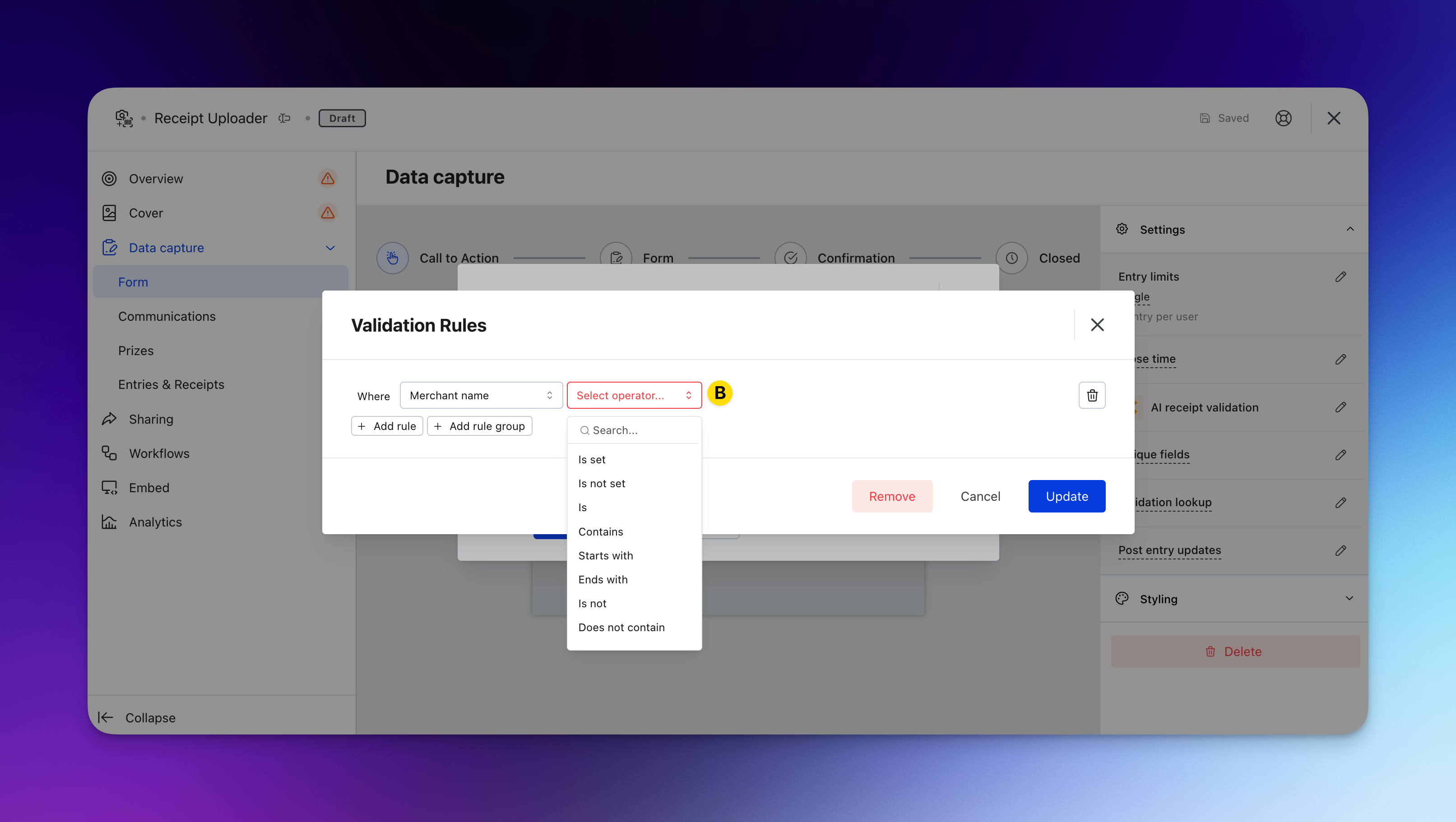
Task: Choose the Does not contain operator
Action: [x=621, y=628]
